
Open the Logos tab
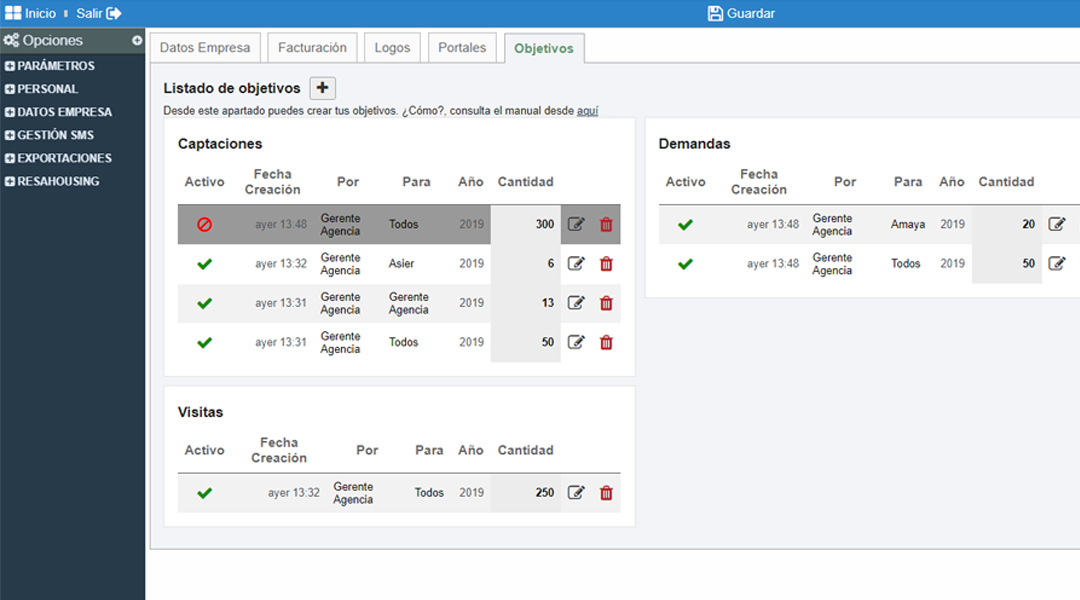(392, 48)
